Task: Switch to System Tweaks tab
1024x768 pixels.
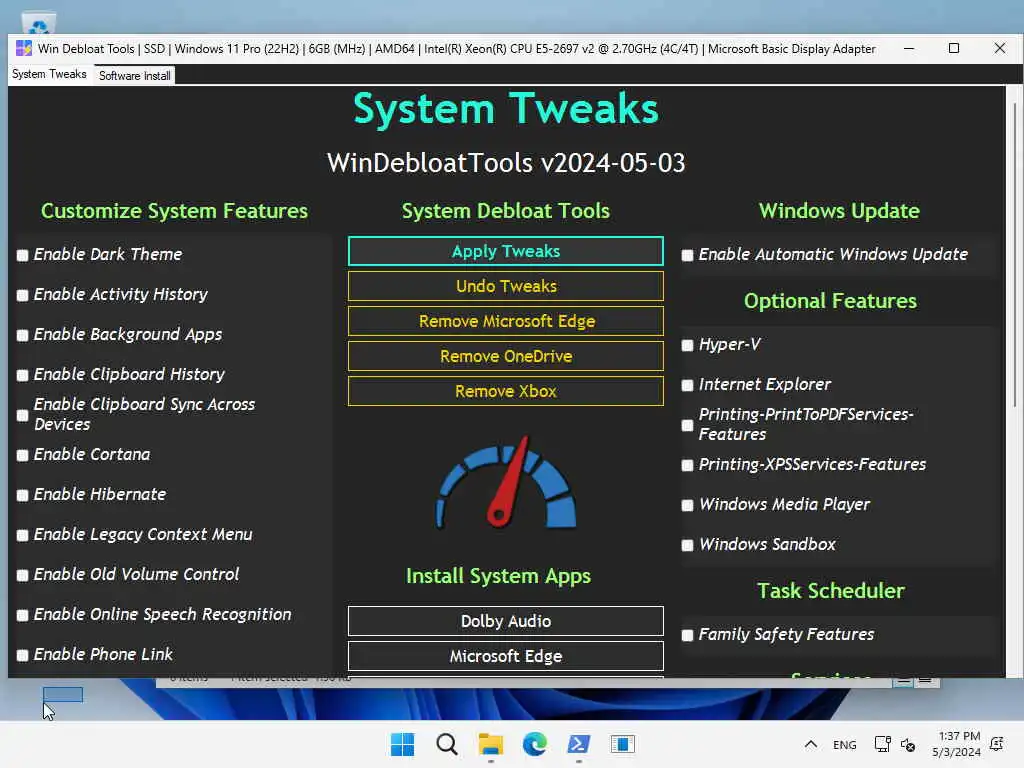Action: click(50, 74)
